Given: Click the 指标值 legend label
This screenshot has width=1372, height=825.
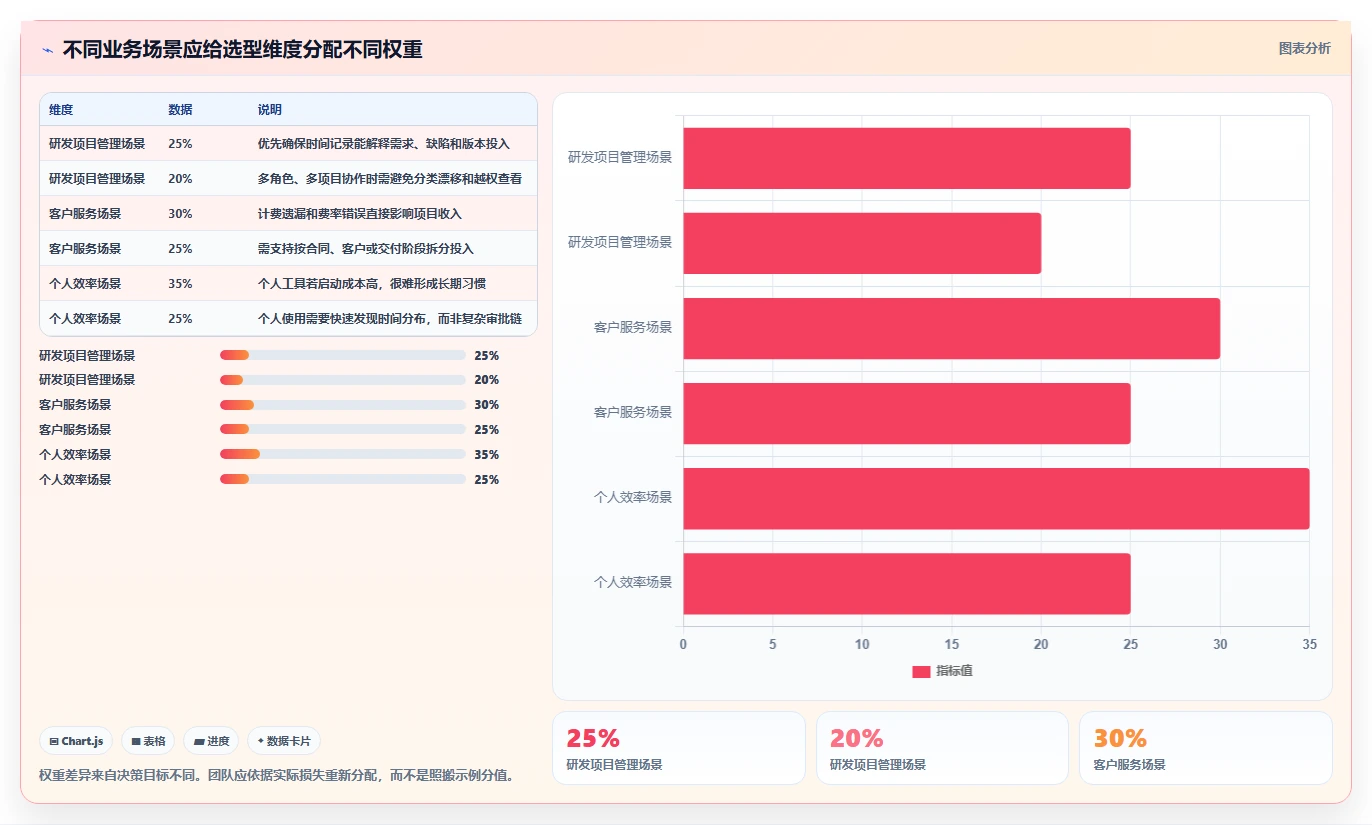Looking at the screenshot, I should coord(954,671).
